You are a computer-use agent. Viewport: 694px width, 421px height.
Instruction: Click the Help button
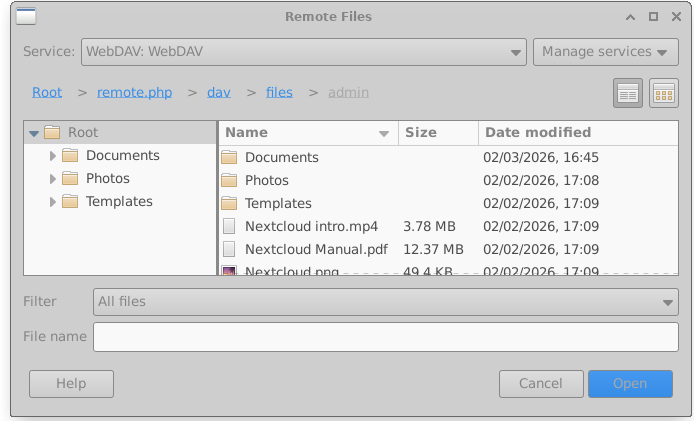[x=71, y=384]
